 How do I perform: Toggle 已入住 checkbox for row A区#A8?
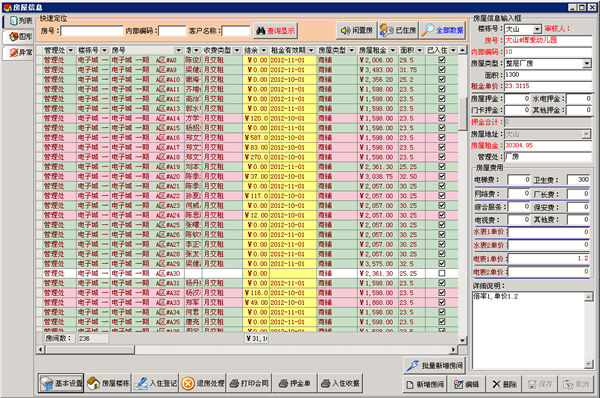442,60
